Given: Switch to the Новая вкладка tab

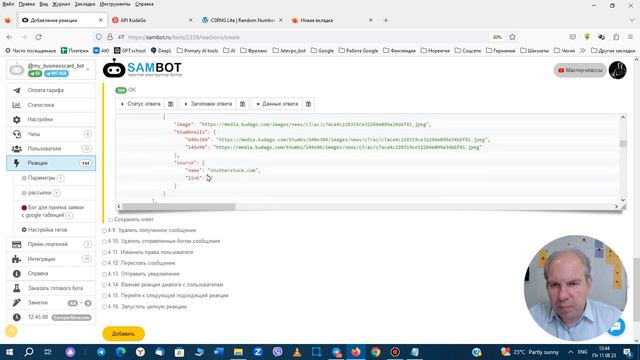Looking at the screenshot, I should [x=333, y=20].
